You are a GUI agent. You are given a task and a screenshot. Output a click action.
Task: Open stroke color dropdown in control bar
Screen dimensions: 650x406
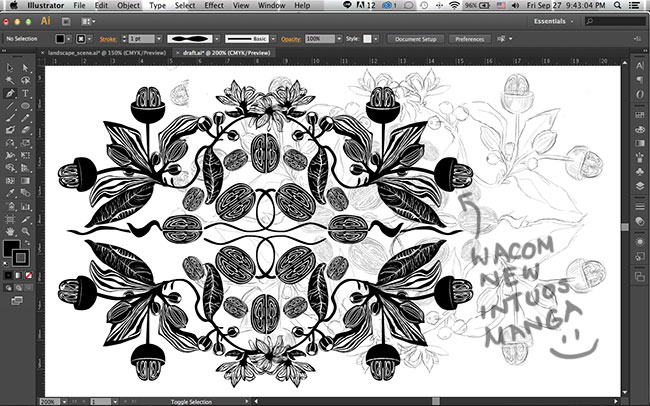(89, 39)
